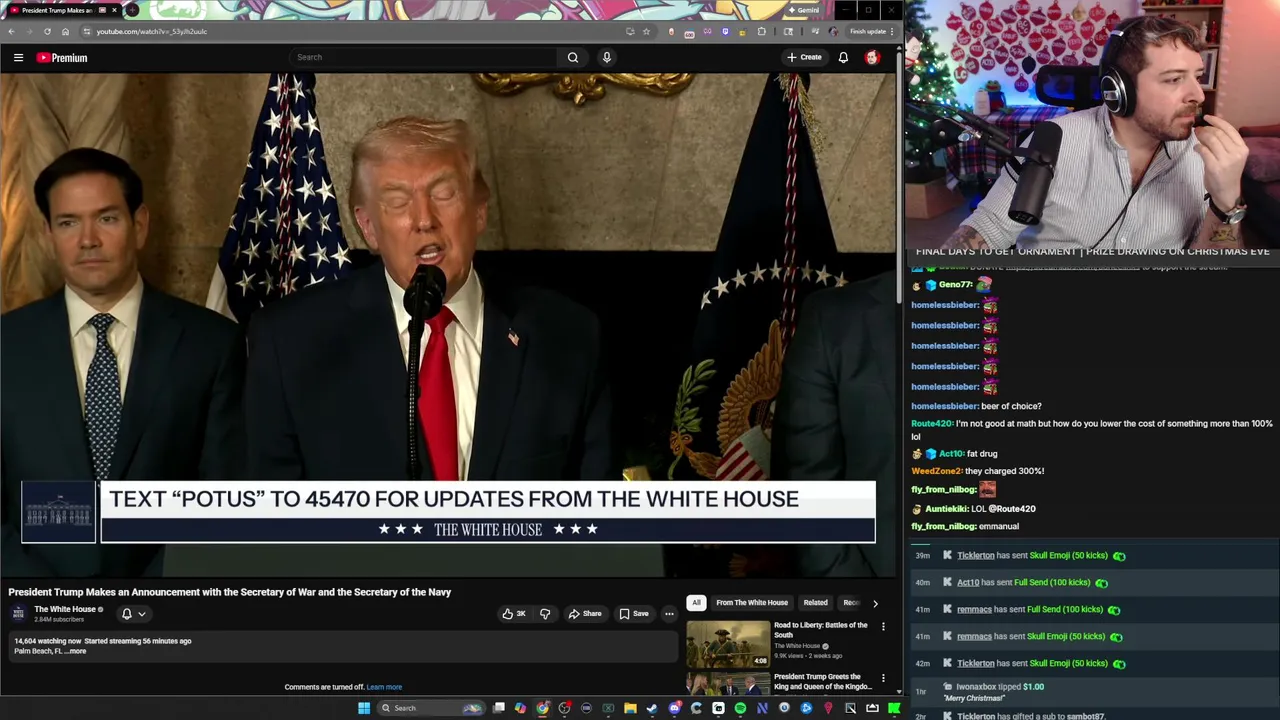This screenshot has width=1280, height=720.
Task: Open Spotify from the taskbar
Action: point(740,708)
